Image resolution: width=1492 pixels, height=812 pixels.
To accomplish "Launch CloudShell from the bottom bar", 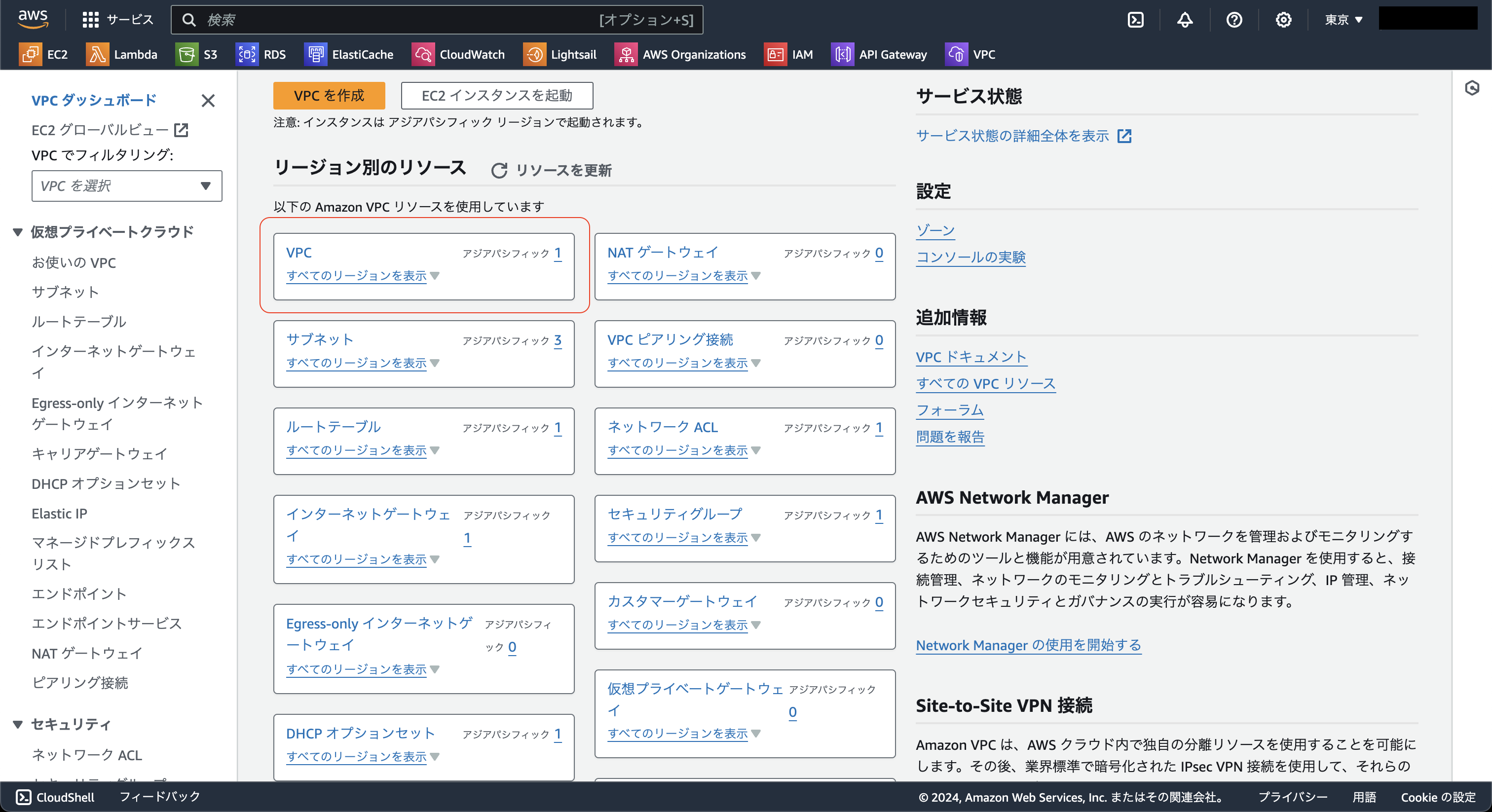I will click(x=53, y=797).
